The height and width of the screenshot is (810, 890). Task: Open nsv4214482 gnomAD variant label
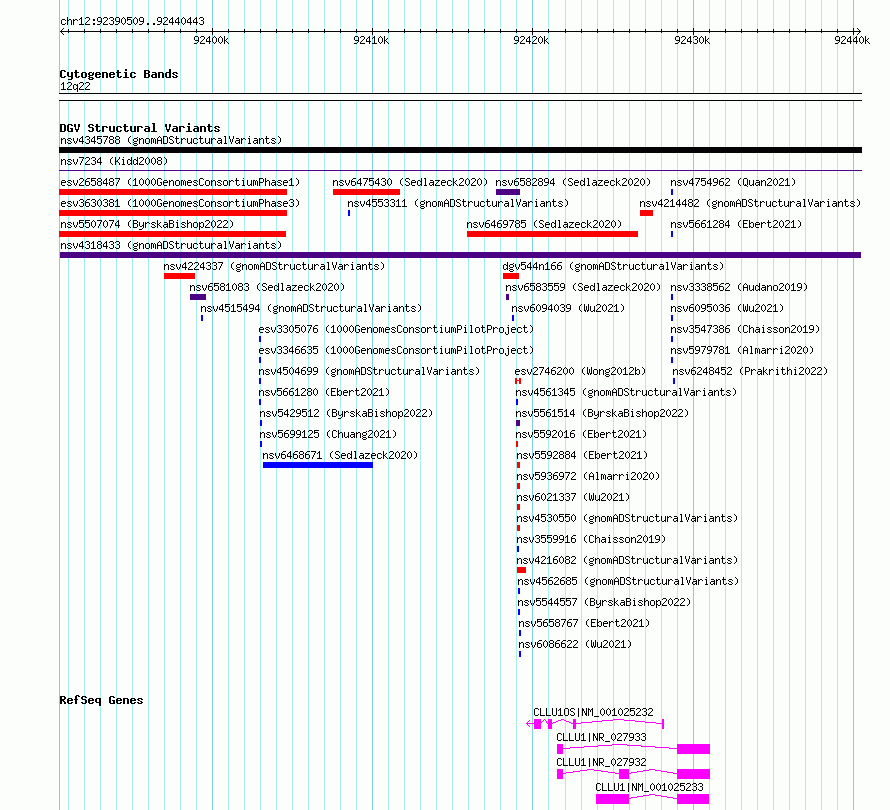coord(750,203)
